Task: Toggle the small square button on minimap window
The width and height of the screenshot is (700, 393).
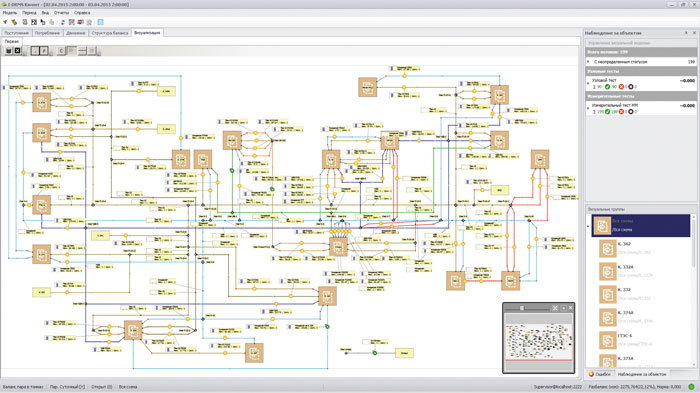Action: point(563,308)
